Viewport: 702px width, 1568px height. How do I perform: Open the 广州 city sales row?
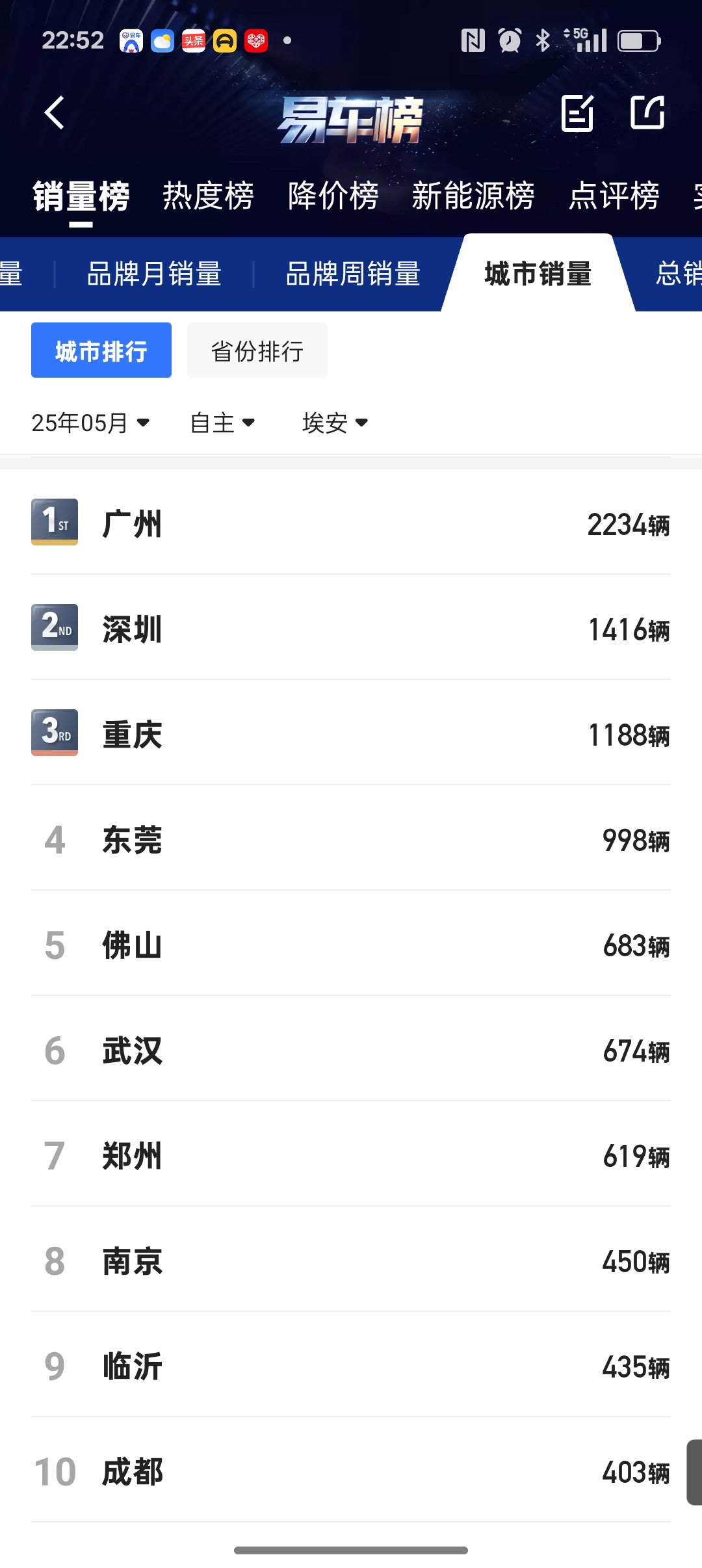coord(351,523)
